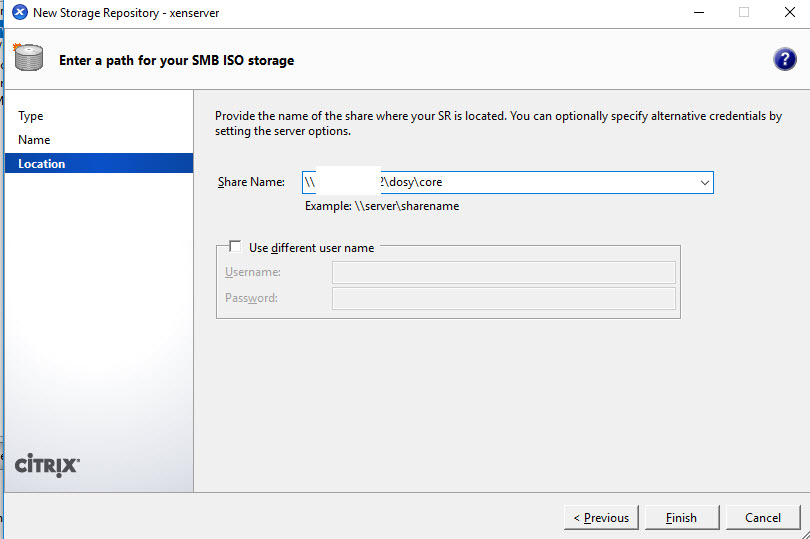
Task: Expand the Share Name dropdown arrow
Action: [704, 183]
